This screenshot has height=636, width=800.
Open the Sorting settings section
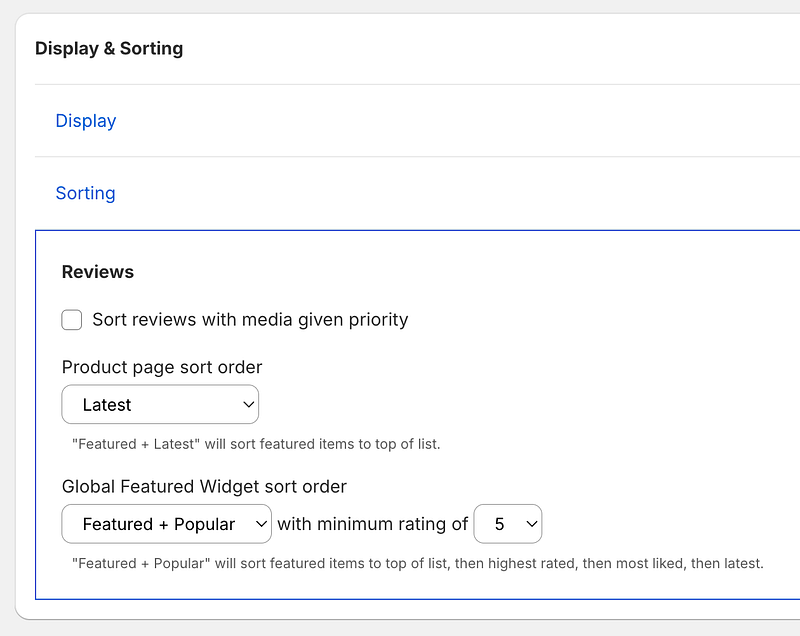pyautogui.click(x=85, y=192)
